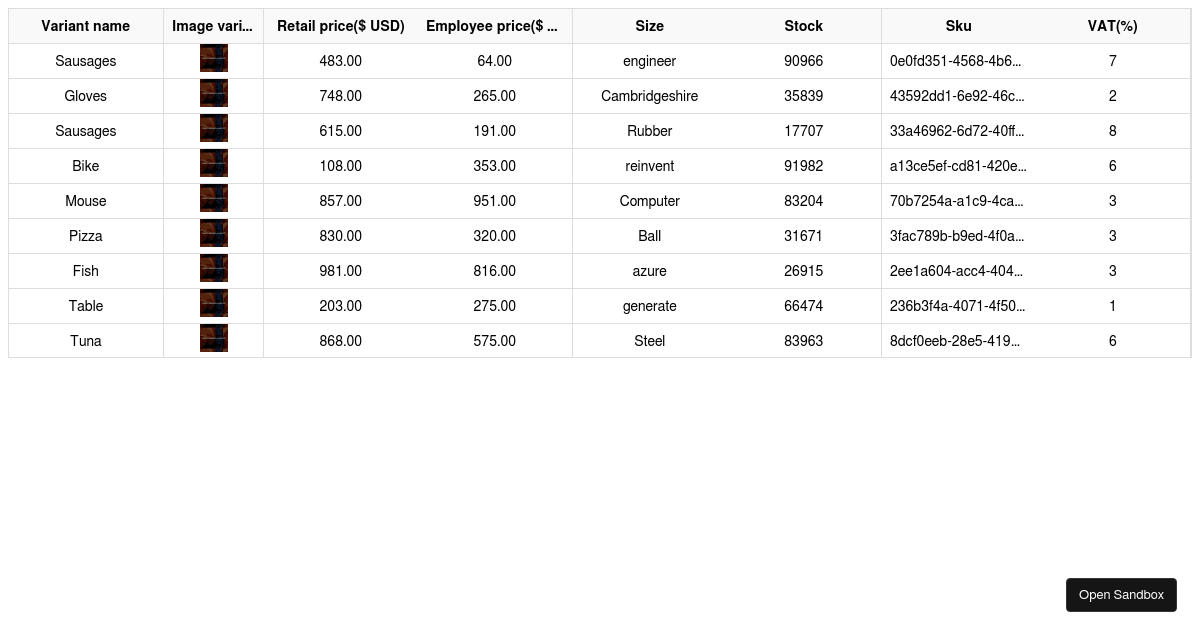Select the 981.00 retail price cell
Viewport: 1200px width, 630px height.
tap(341, 271)
